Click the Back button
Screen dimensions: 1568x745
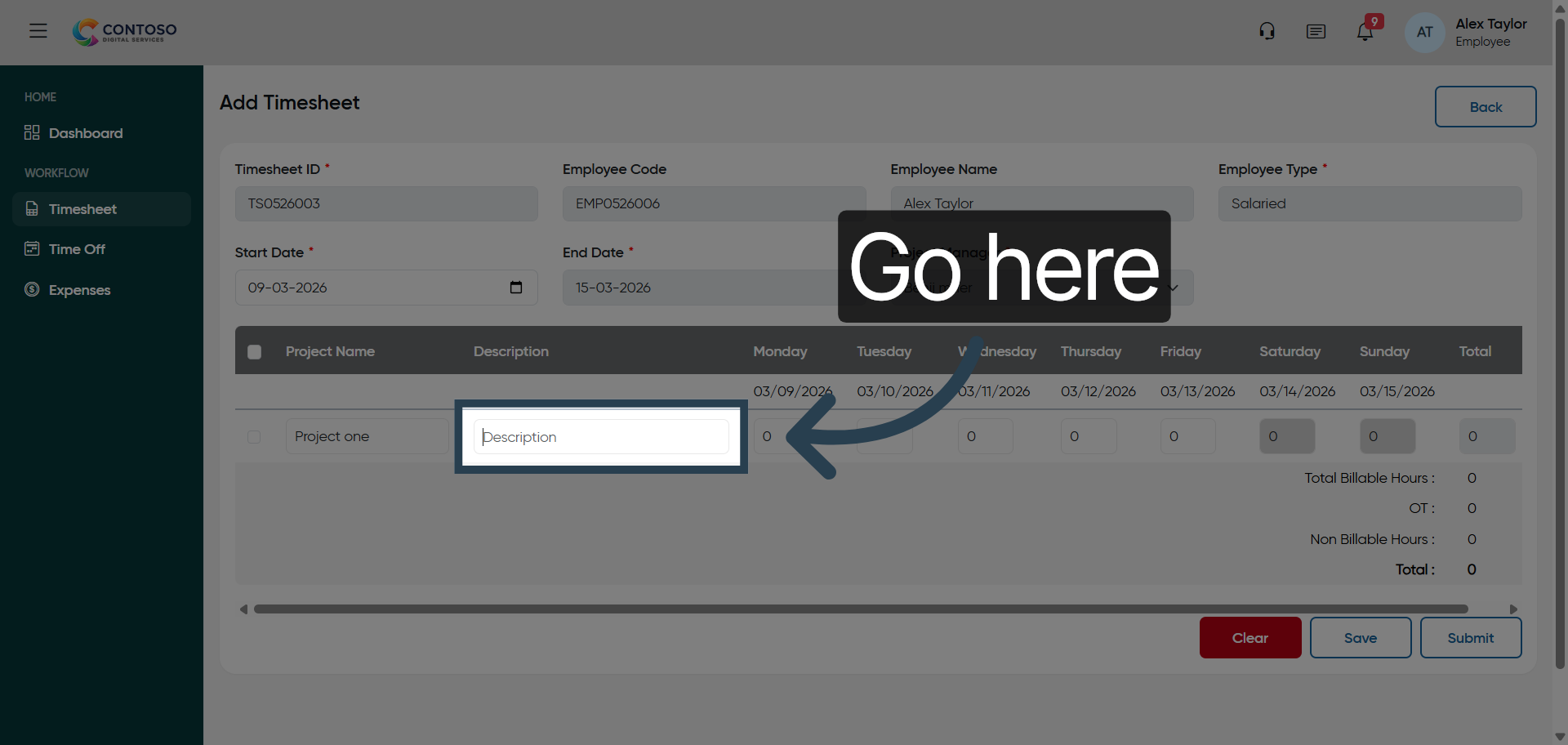(1485, 107)
